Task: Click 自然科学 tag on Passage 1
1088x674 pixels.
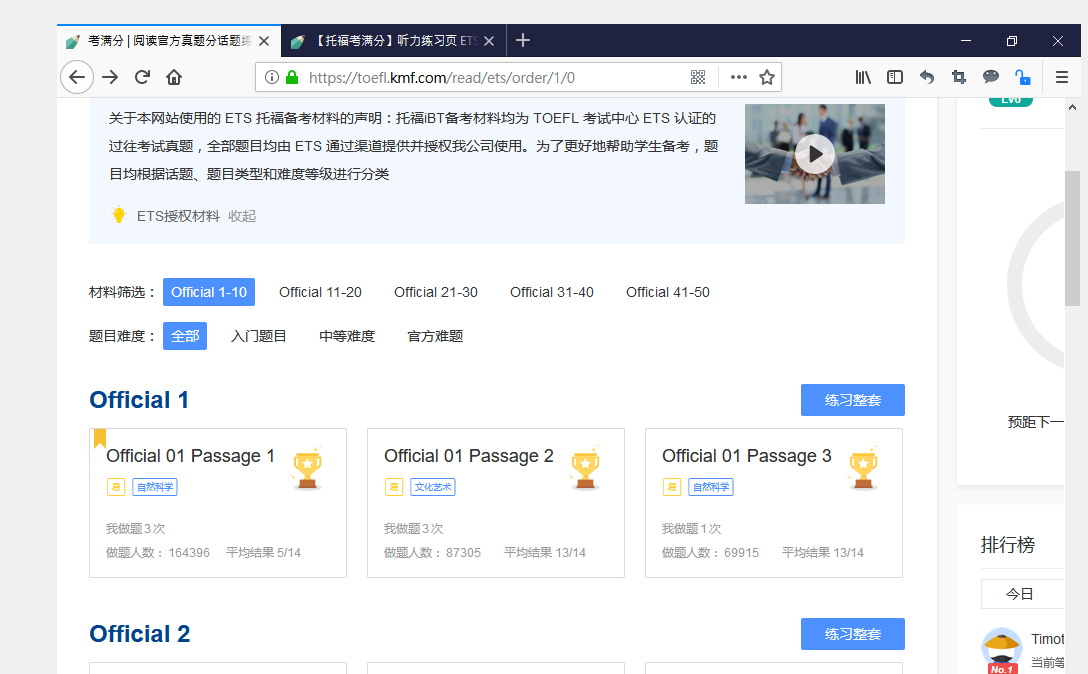Action: [x=155, y=487]
